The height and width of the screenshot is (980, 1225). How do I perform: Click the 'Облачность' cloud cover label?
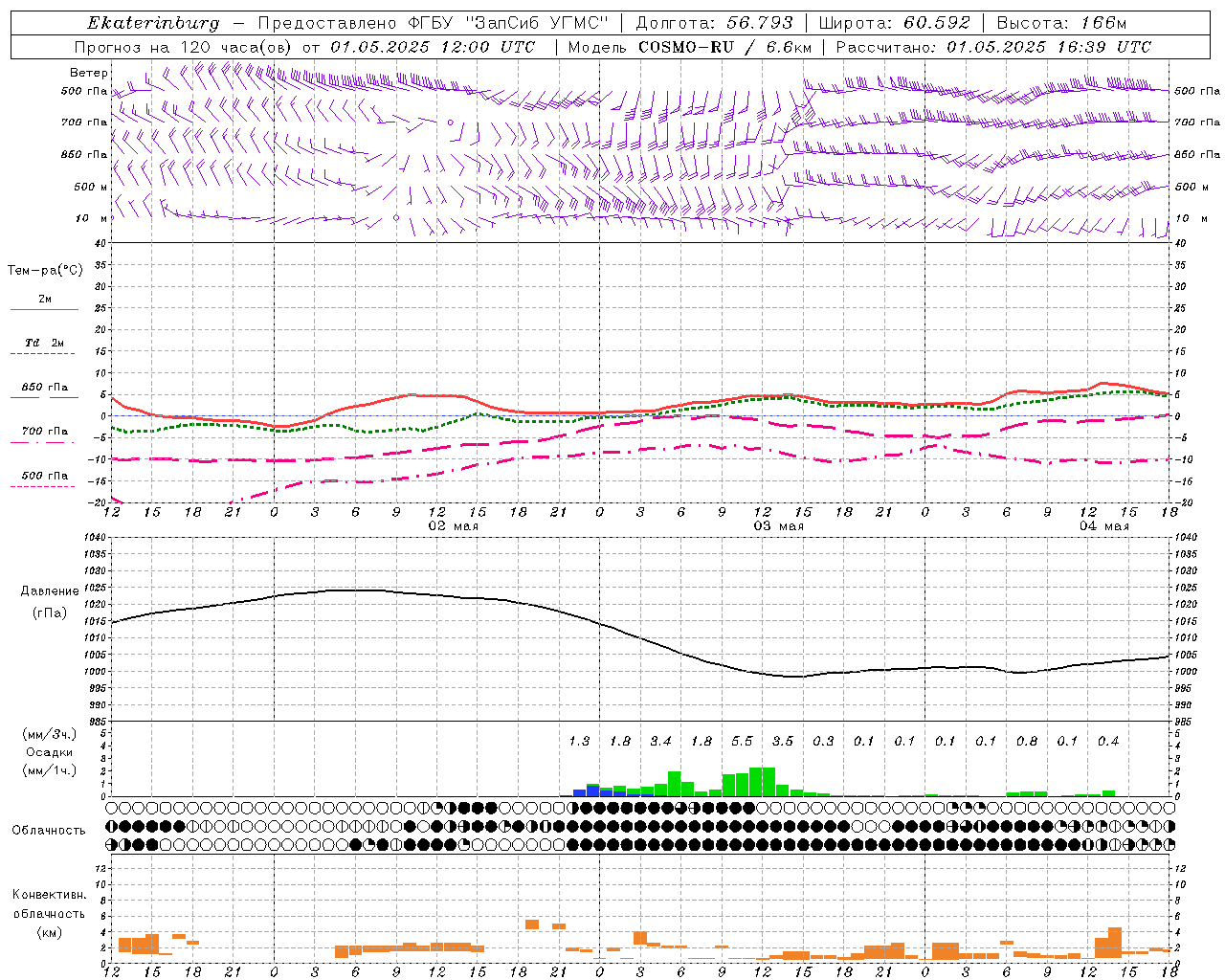[49, 830]
